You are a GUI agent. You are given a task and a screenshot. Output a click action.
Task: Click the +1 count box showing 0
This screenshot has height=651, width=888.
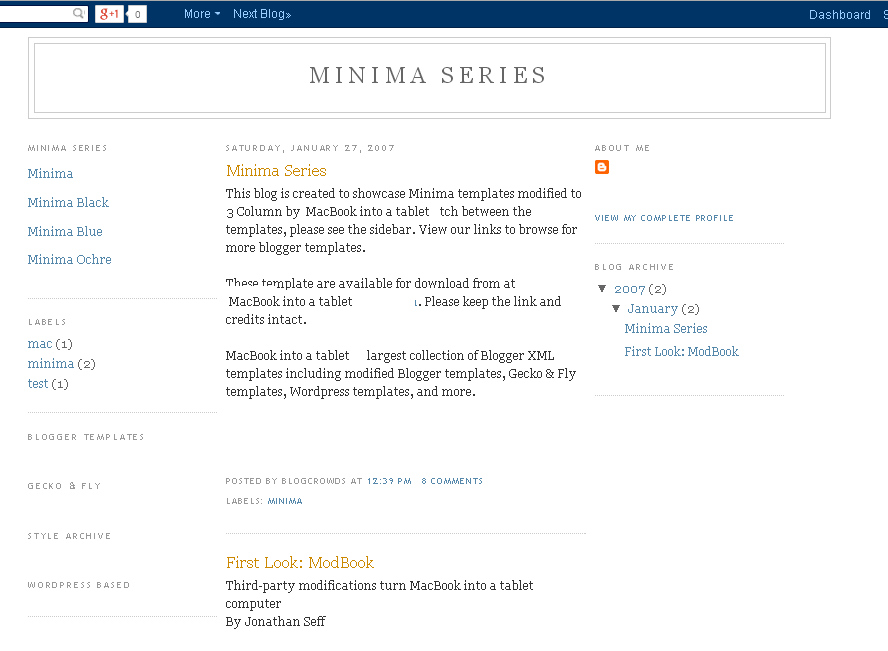tap(138, 14)
